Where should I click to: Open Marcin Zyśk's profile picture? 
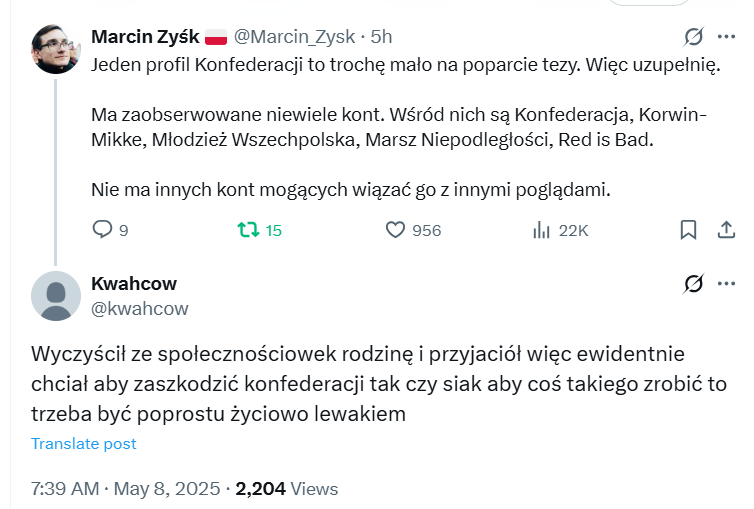56,49
